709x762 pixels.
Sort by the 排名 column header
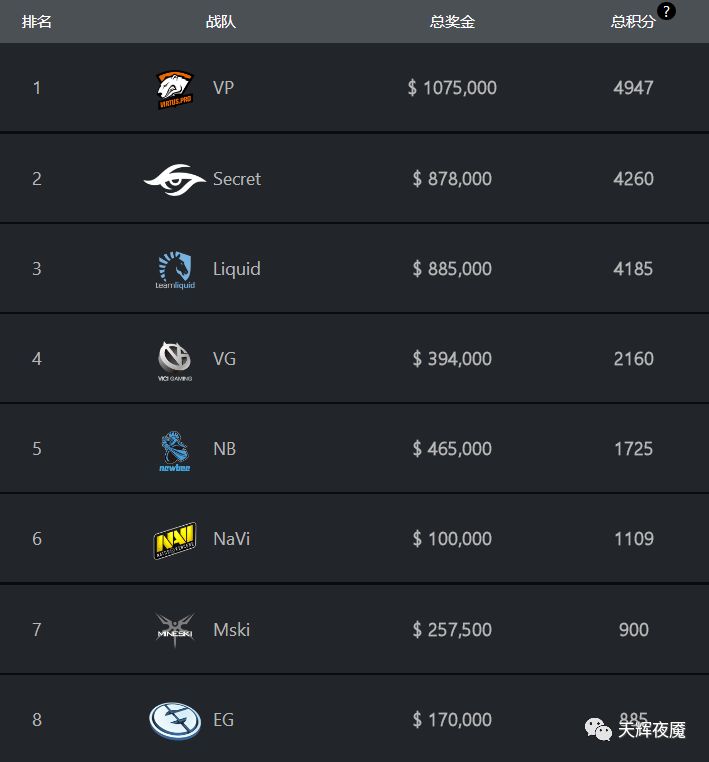[x=37, y=21]
